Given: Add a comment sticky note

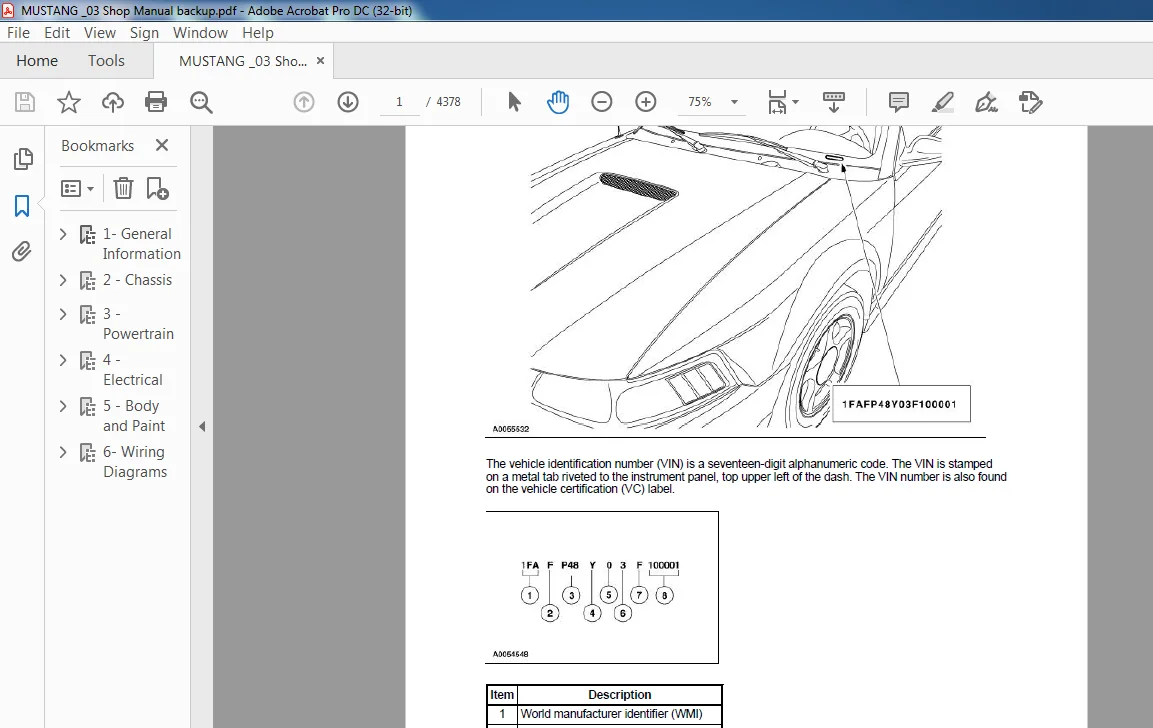Looking at the screenshot, I should tap(899, 101).
